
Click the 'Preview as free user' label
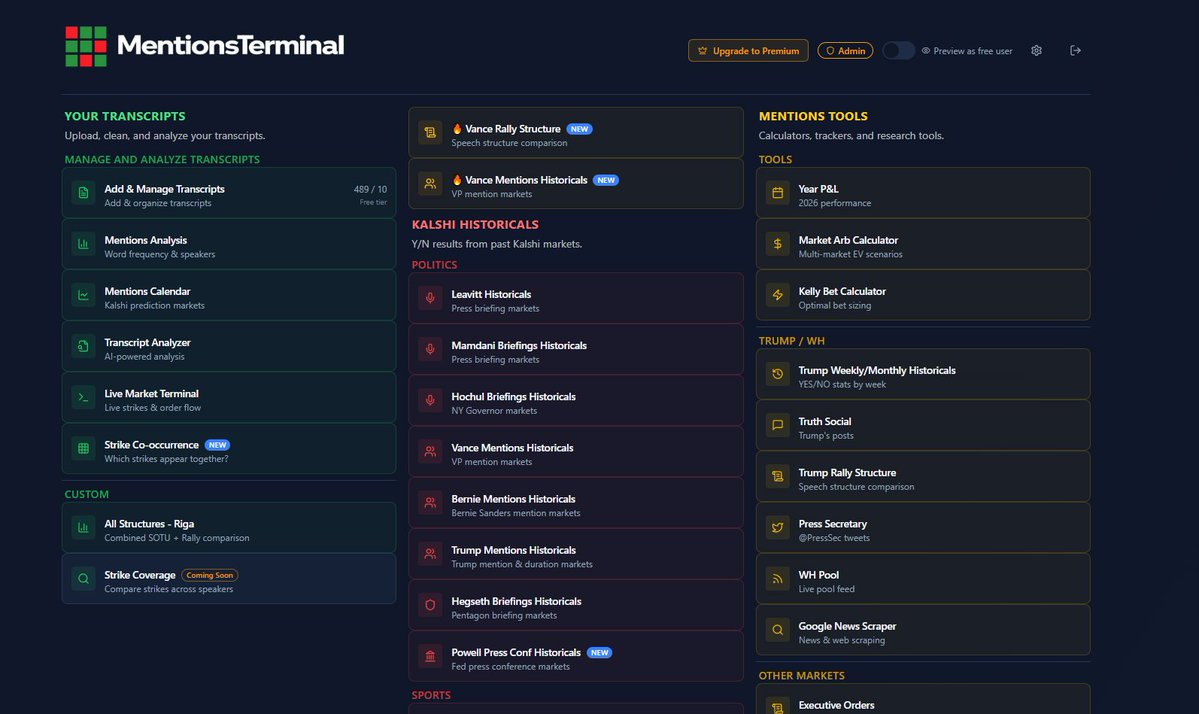click(973, 51)
